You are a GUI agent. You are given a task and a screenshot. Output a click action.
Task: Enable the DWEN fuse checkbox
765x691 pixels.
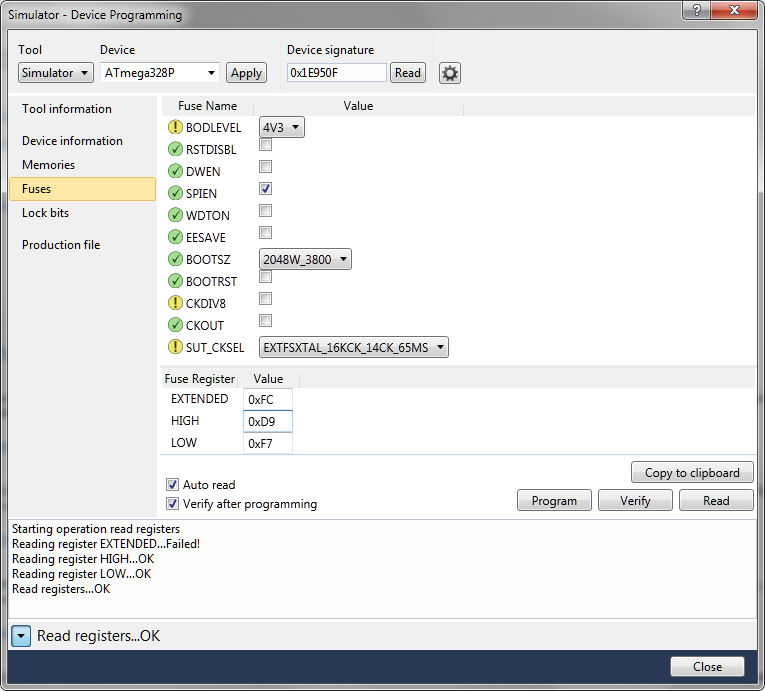265,166
